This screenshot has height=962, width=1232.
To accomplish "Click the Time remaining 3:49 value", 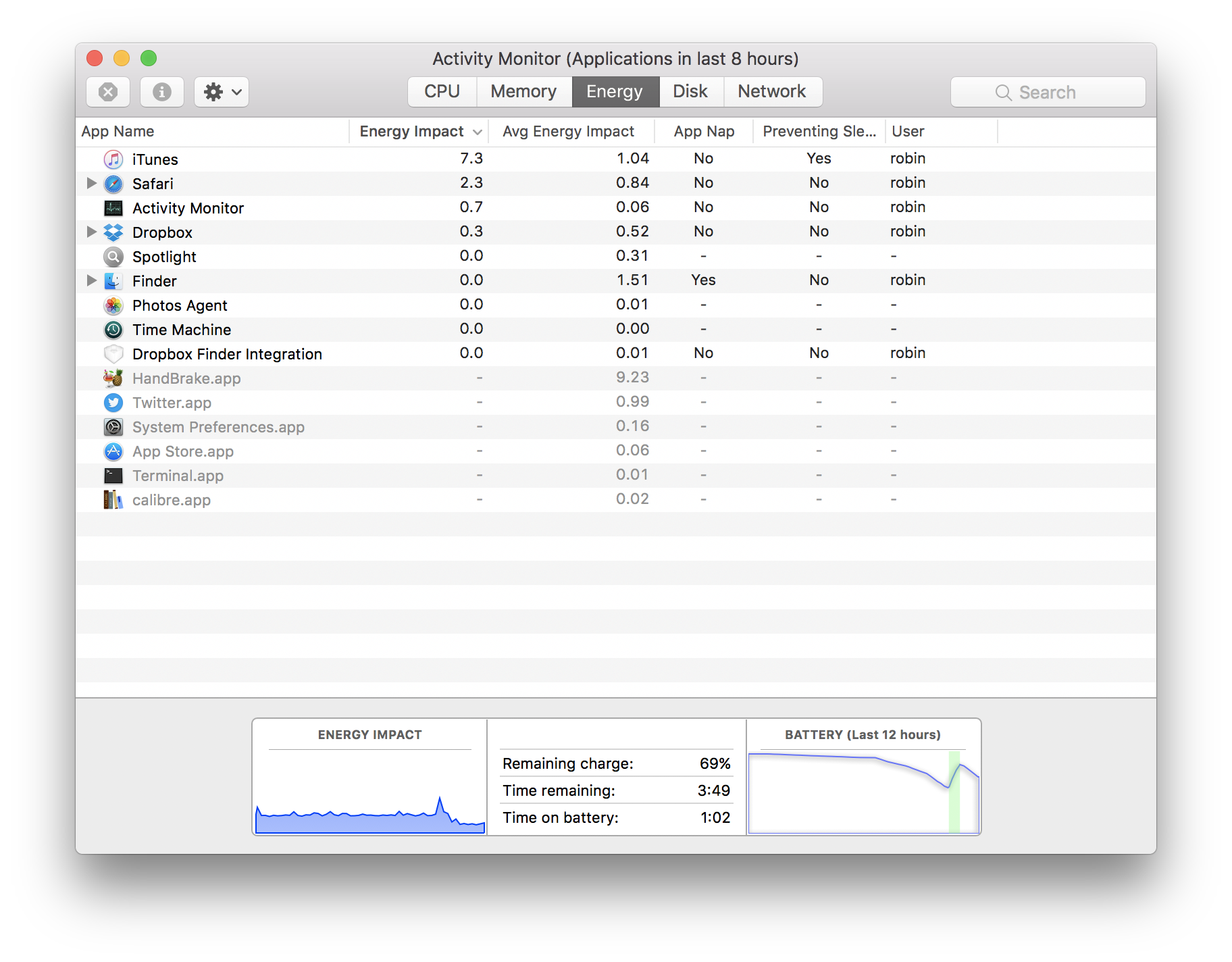I will click(713, 790).
